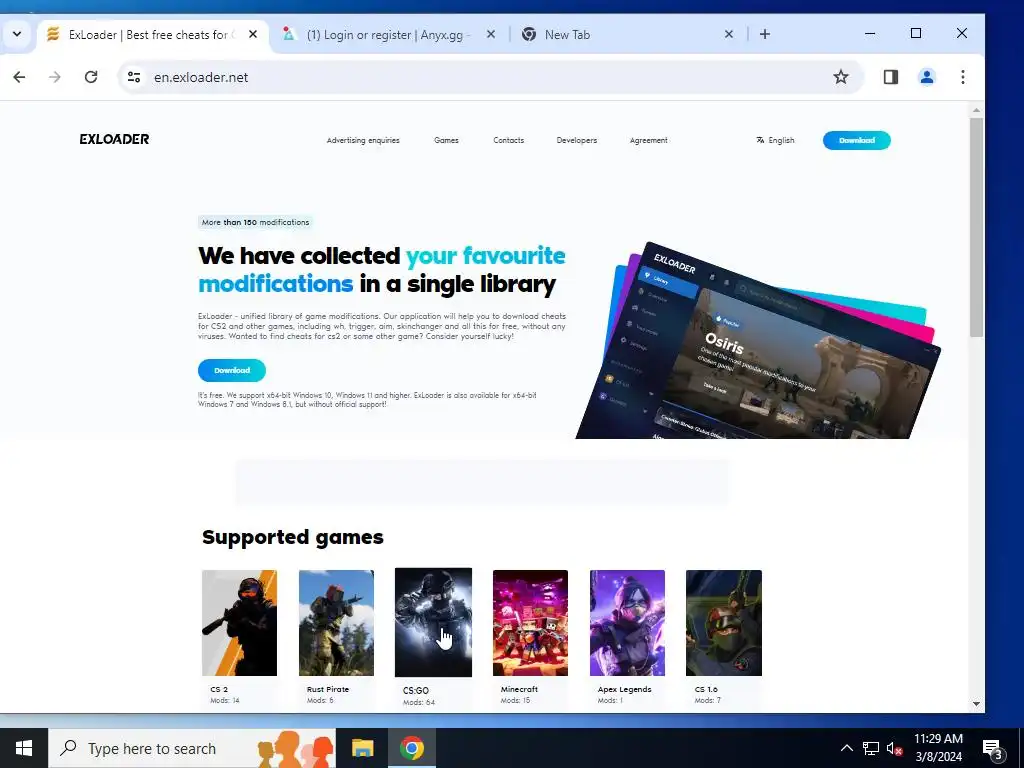Click the browser forward arrow
The height and width of the screenshot is (768, 1024).
(x=55, y=77)
